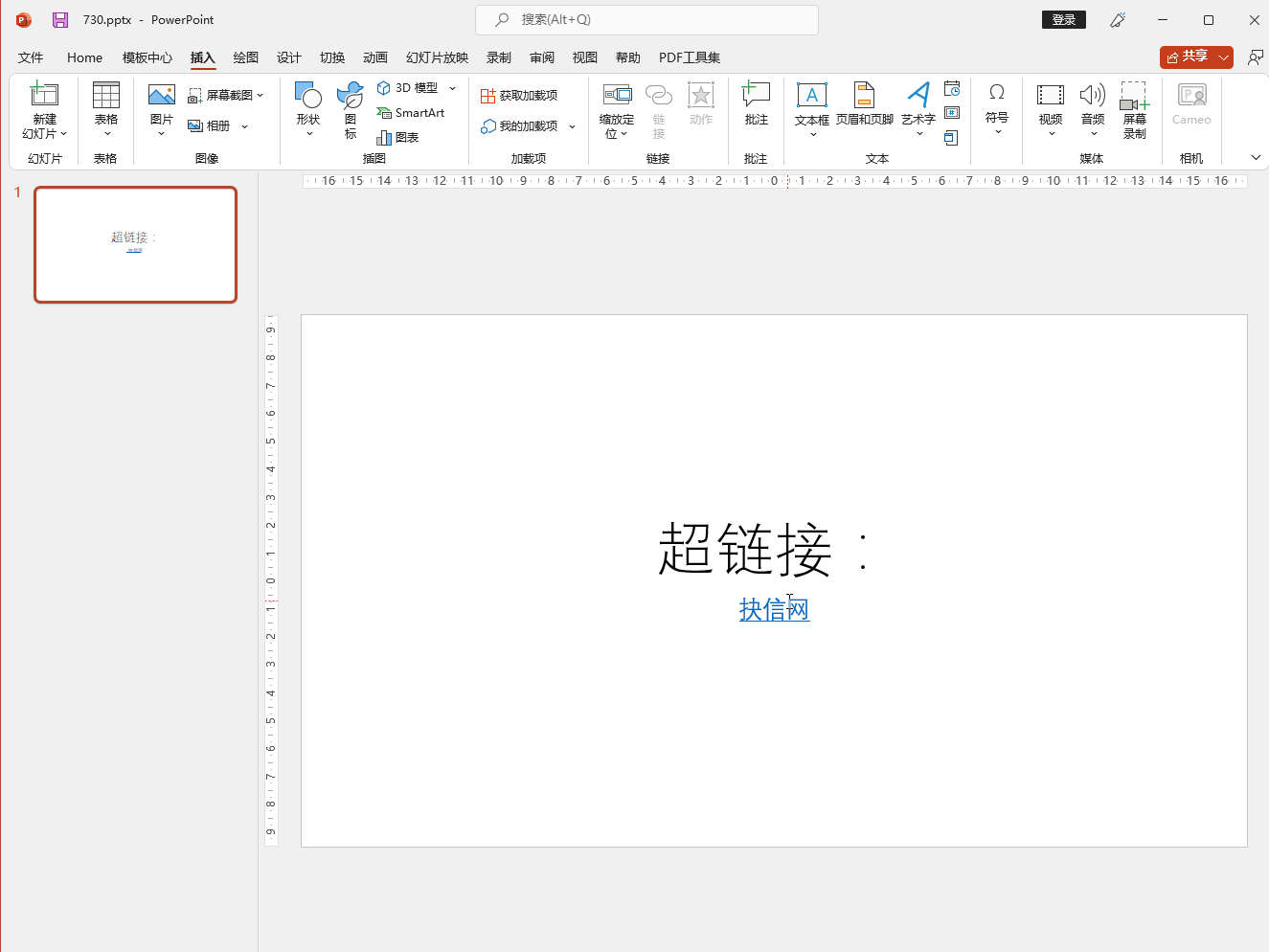Click the Text Box (文本框) icon
This screenshot has height=952, width=1269.
click(812, 95)
